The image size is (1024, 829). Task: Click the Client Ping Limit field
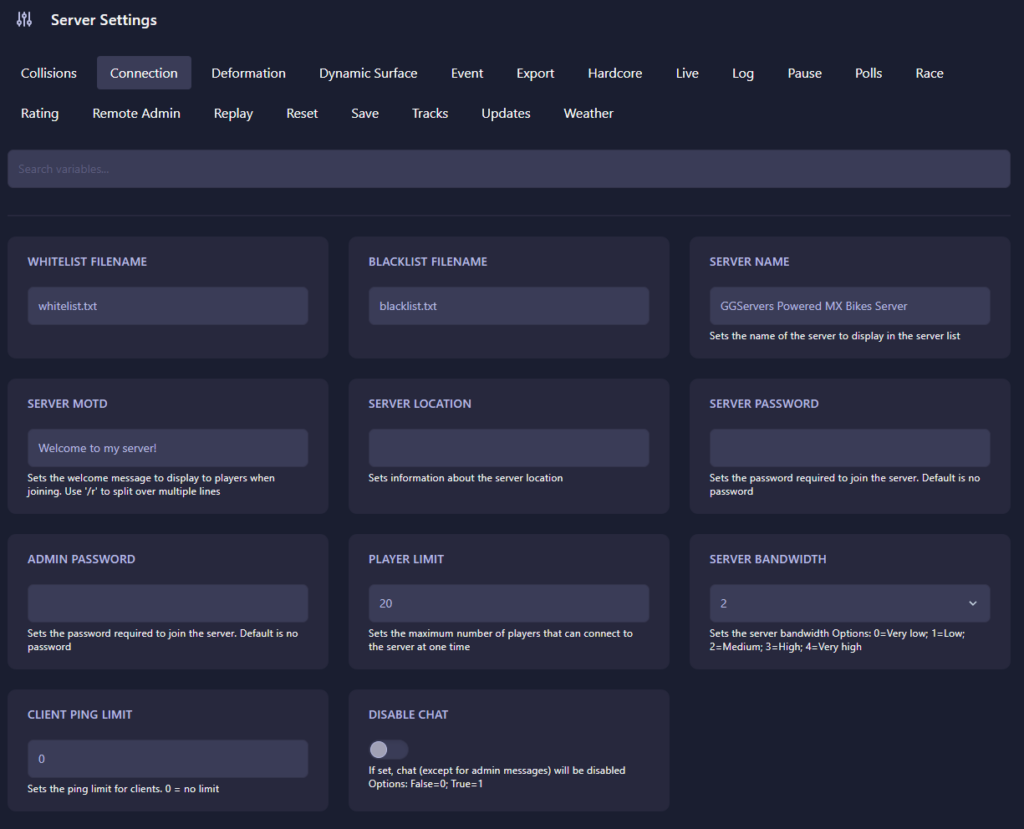point(168,759)
